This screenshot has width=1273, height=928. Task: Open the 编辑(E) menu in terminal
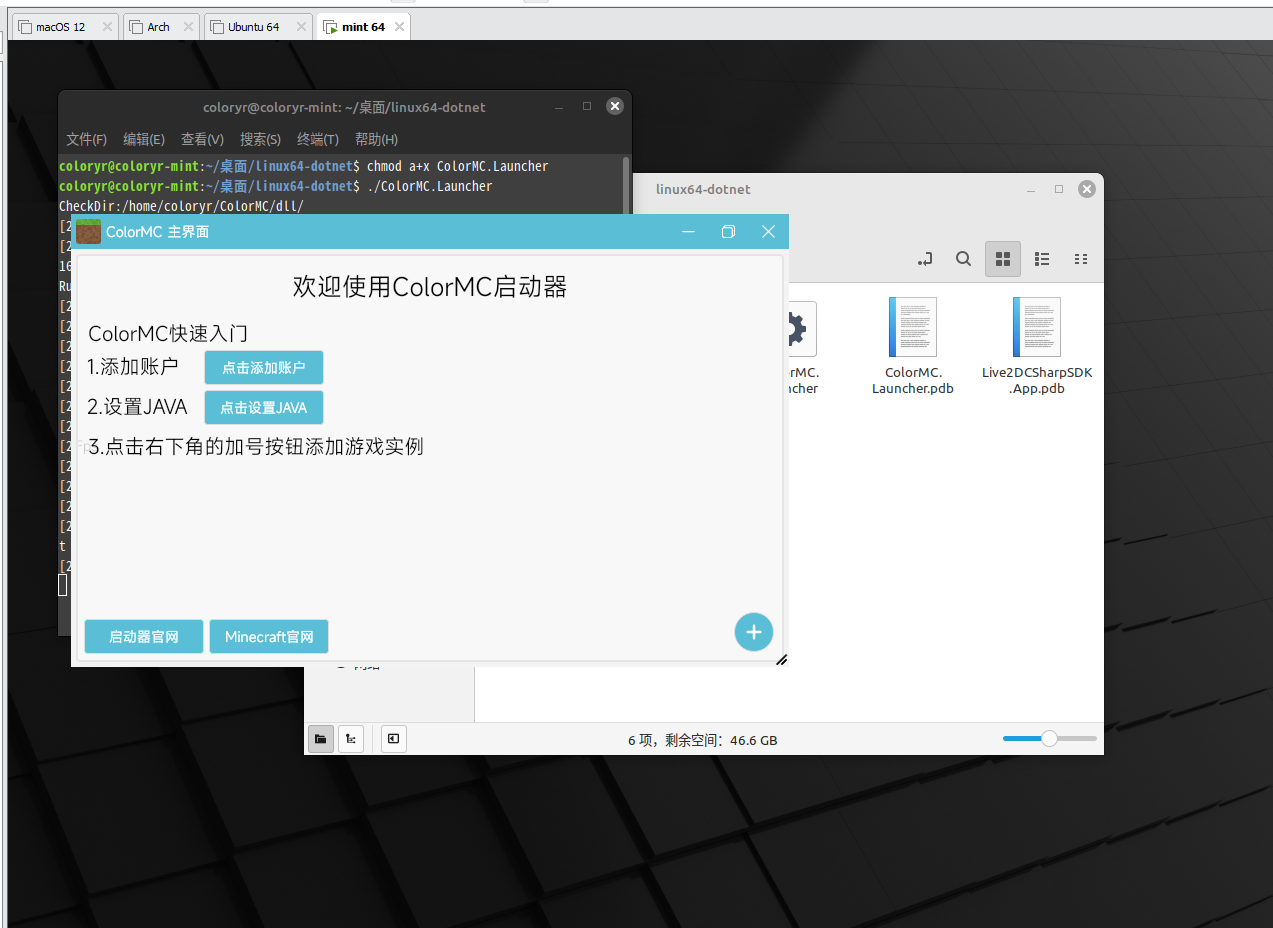(144, 139)
